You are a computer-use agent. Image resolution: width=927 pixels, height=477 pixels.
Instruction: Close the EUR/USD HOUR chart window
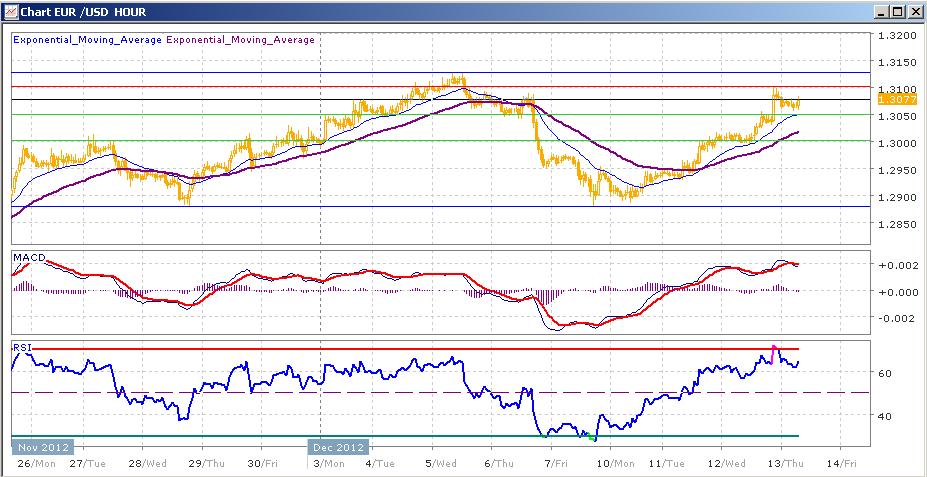[913, 12]
